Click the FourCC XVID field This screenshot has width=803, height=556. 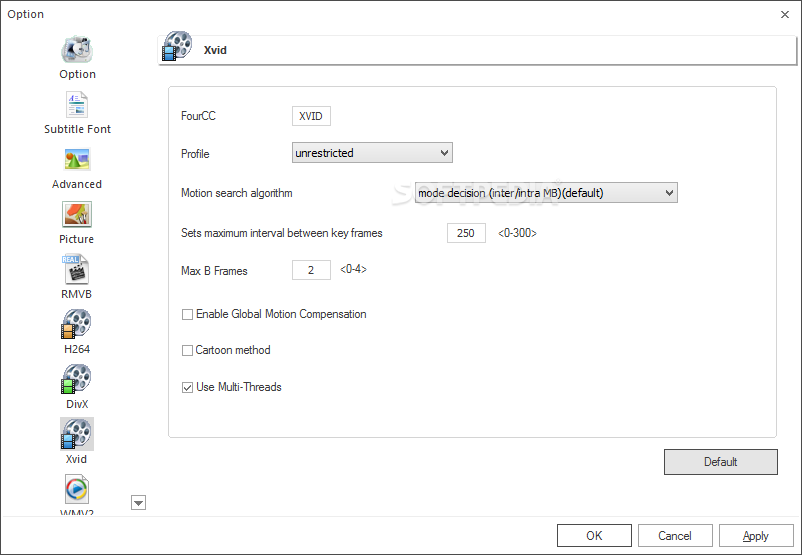311,116
